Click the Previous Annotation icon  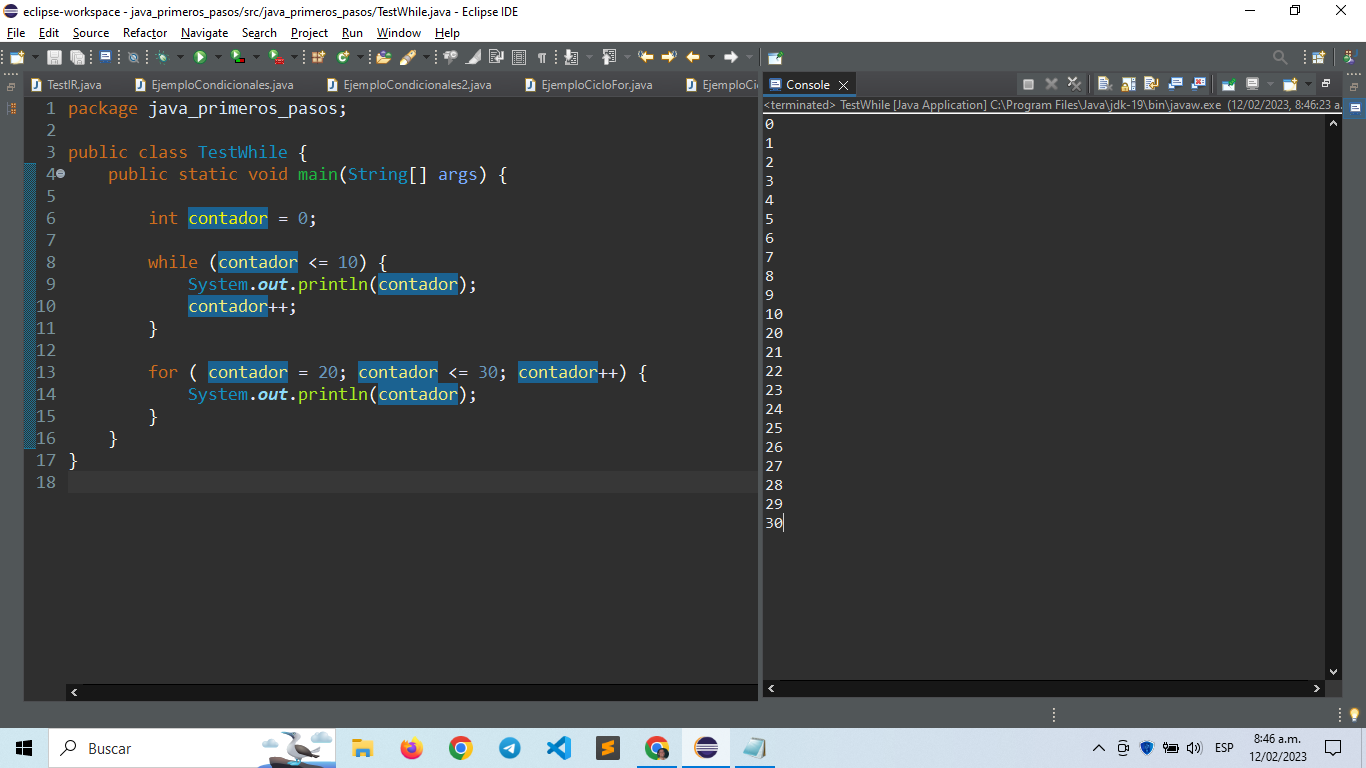(608, 57)
